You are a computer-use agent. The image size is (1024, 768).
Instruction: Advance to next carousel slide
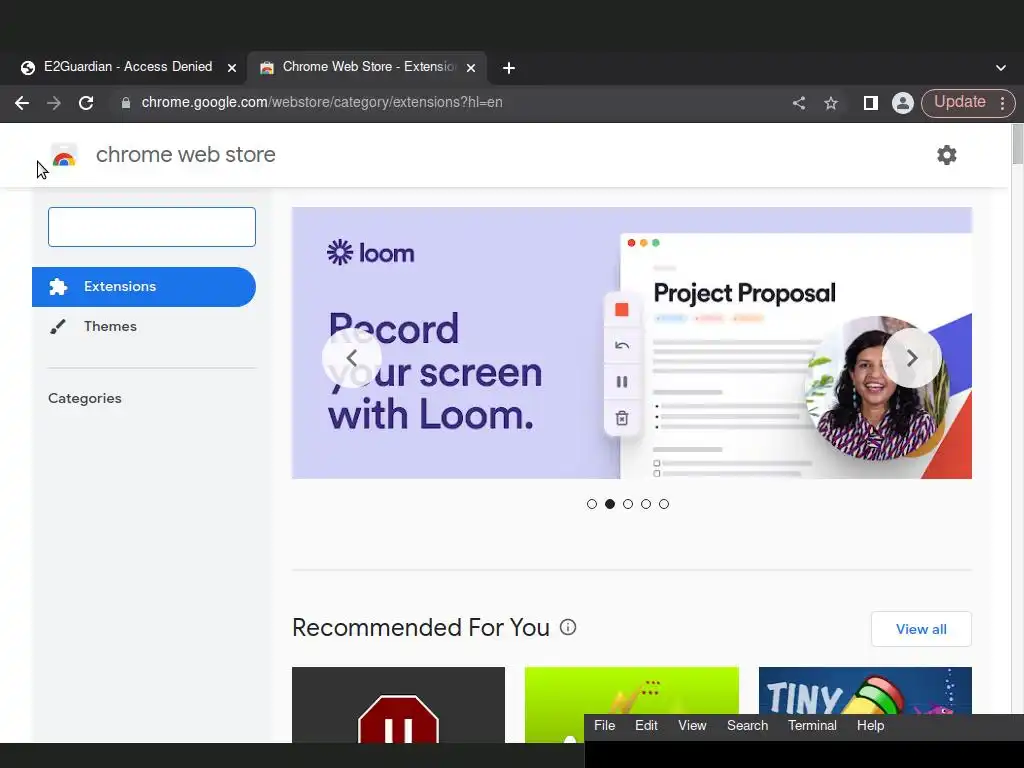tap(912, 358)
